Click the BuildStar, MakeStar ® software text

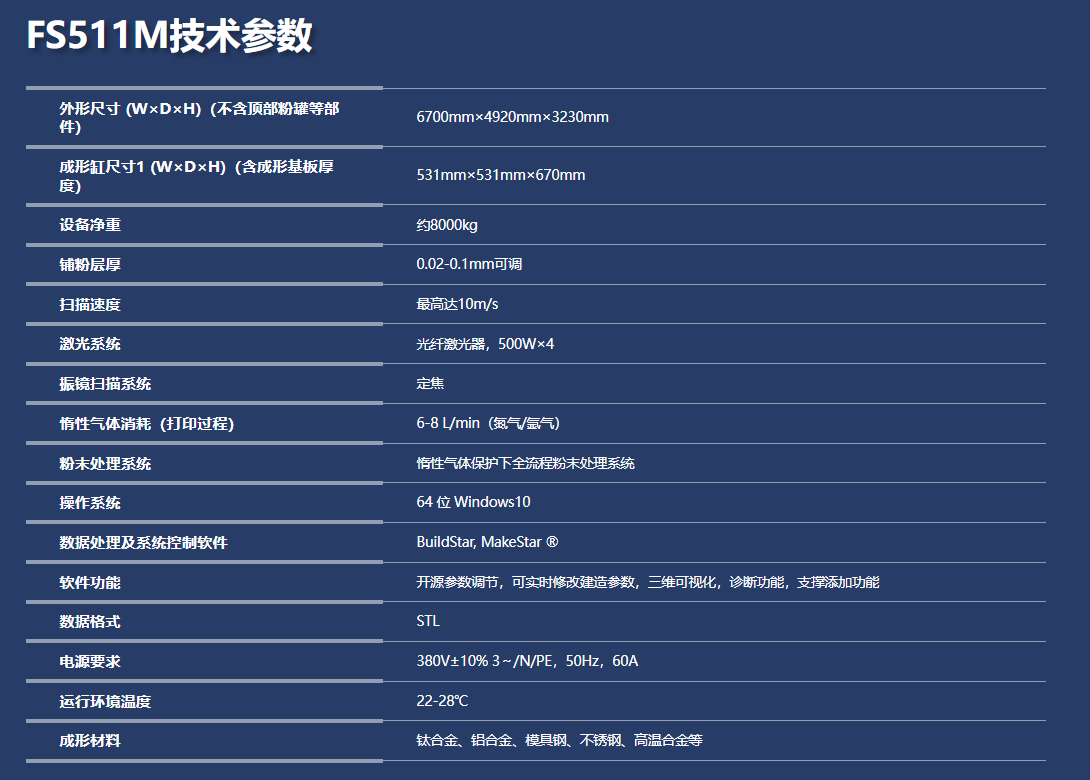[x=487, y=542]
